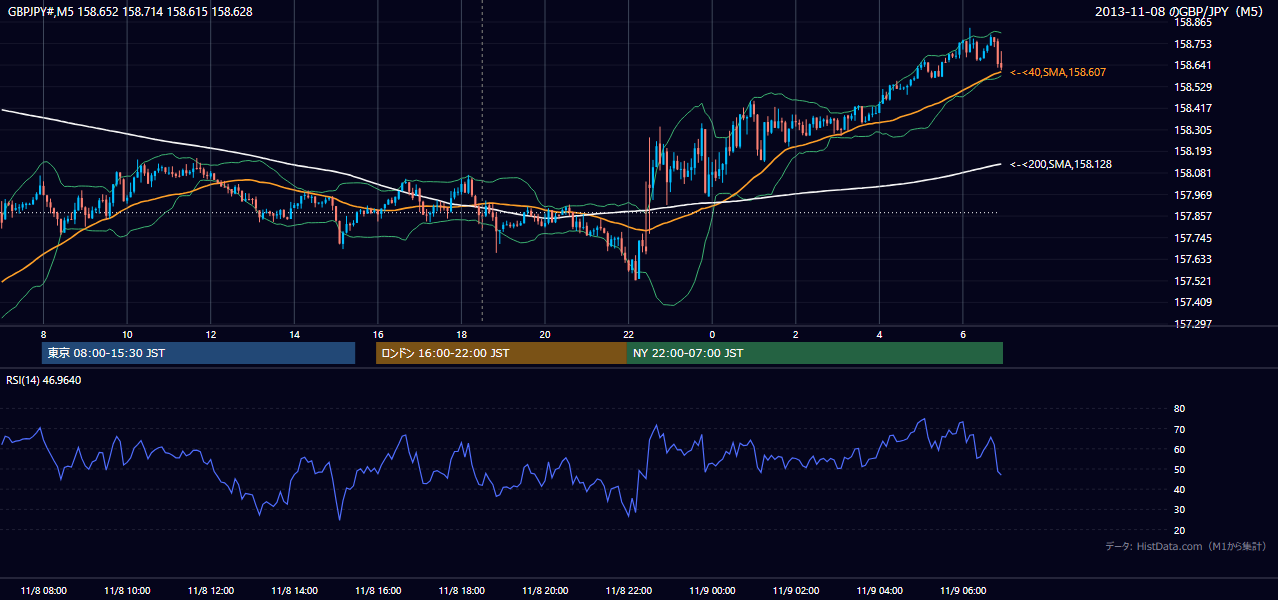Click price axis value 158.417
This screenshot has width=1278, height=600.
point(1193,109)
